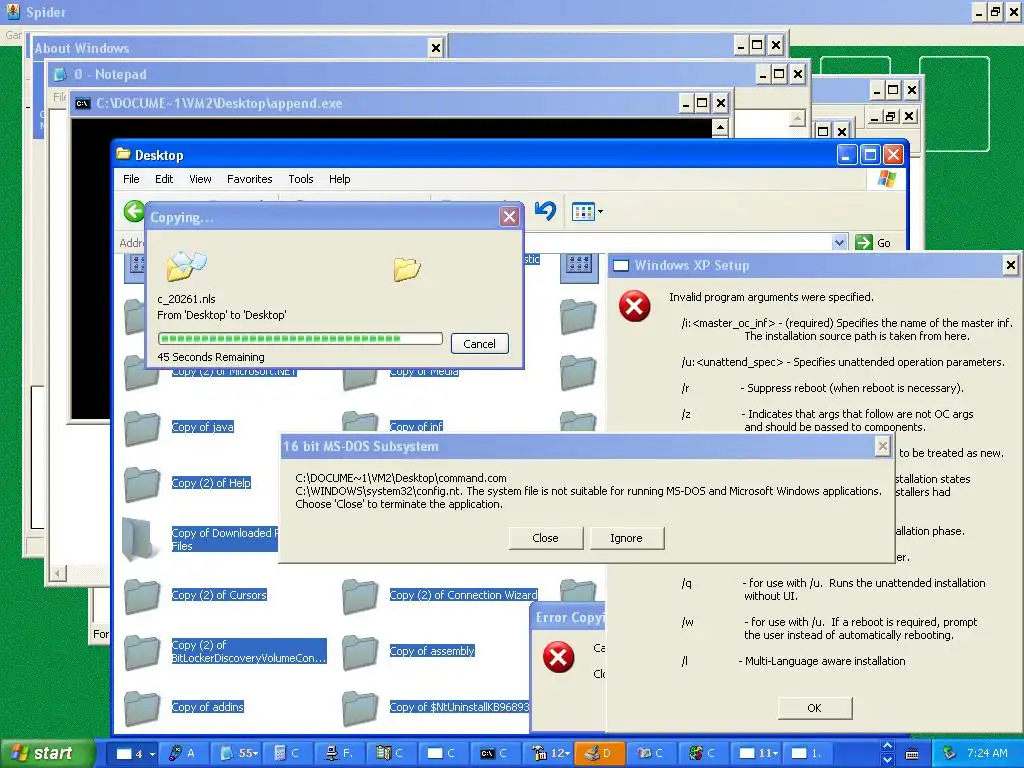Click 'Invalid program arguments were specified.' text
Viewport: 1024px width, 768px height.
(x=771, y=297)
